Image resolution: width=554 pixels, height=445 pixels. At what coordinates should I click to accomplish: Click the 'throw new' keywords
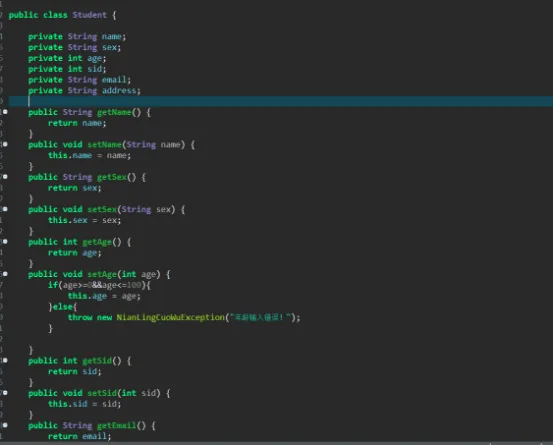coord(90,317)
